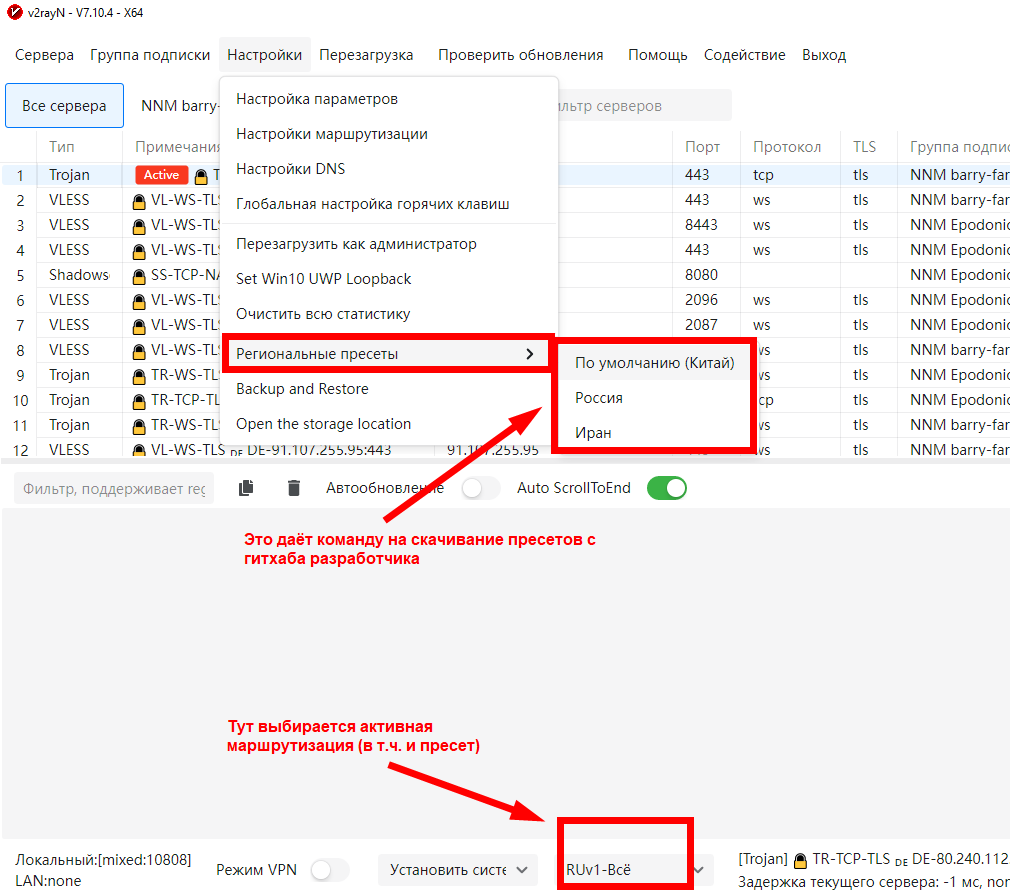Open the Помощь menu
The image size is (1010, 894).
[658, 55]
